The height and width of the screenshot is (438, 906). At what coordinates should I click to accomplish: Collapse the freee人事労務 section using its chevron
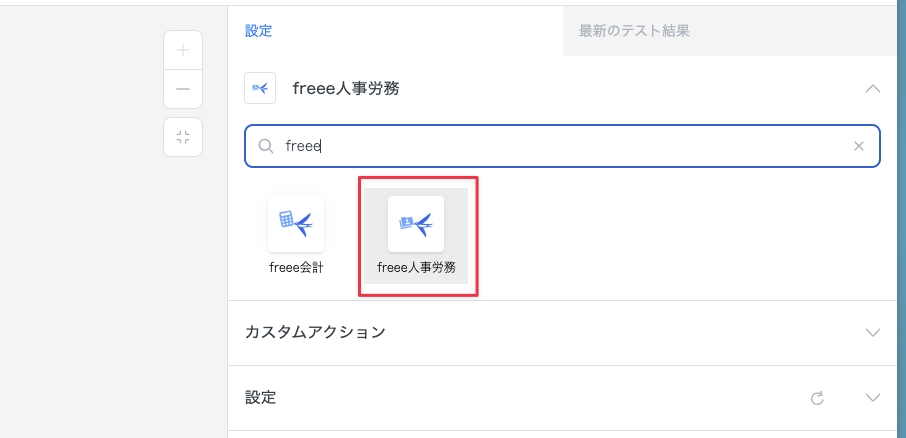click(872, 88)
